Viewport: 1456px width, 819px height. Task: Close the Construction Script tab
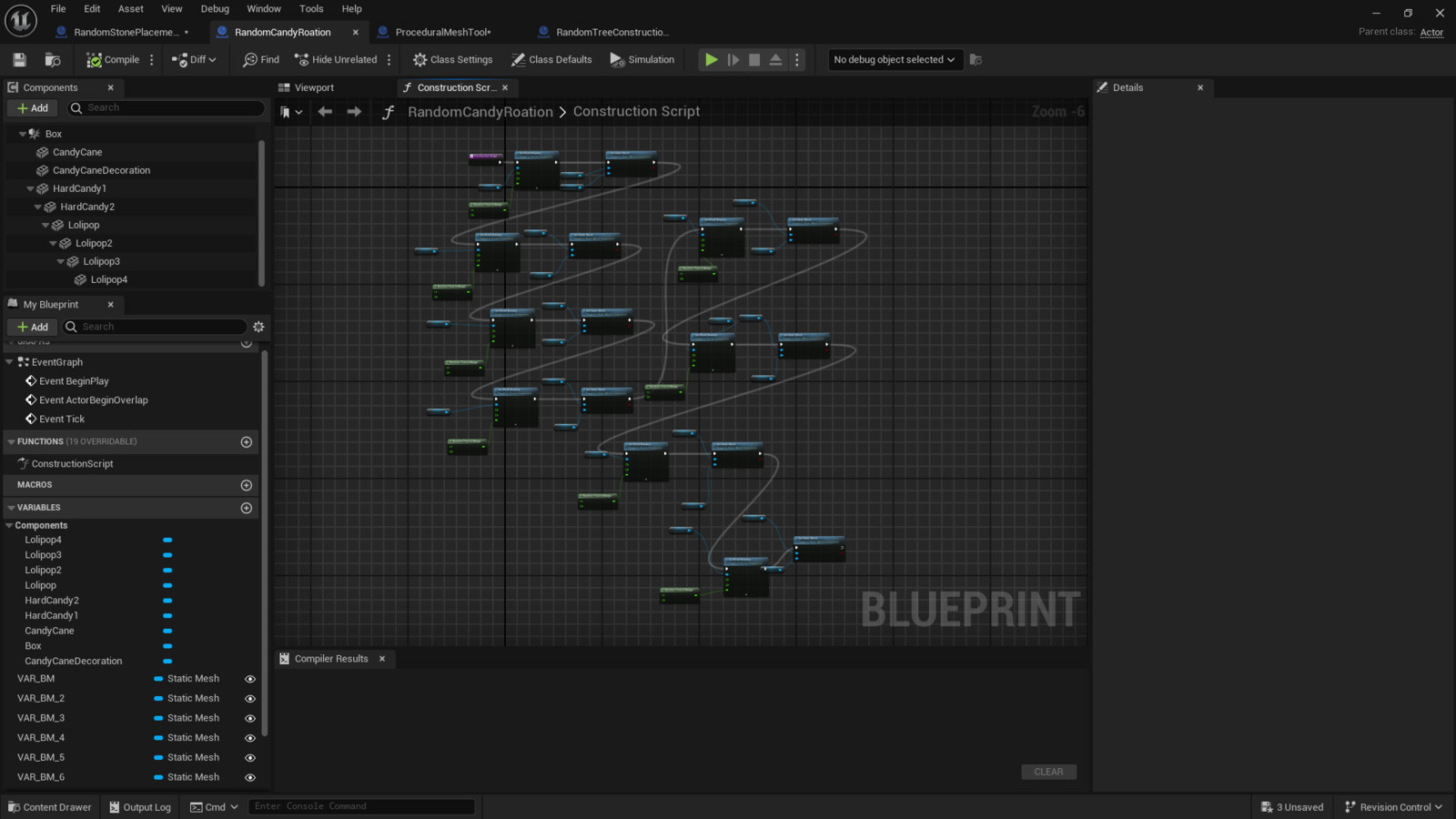505,88
